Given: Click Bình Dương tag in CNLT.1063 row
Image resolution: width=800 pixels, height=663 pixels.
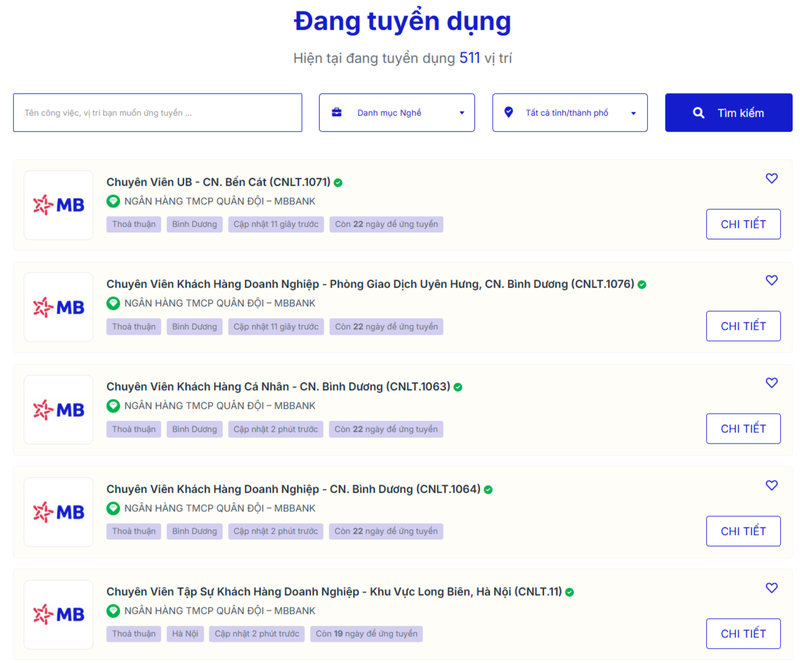Looking at the screenshot, I should [x=194, y=429].
